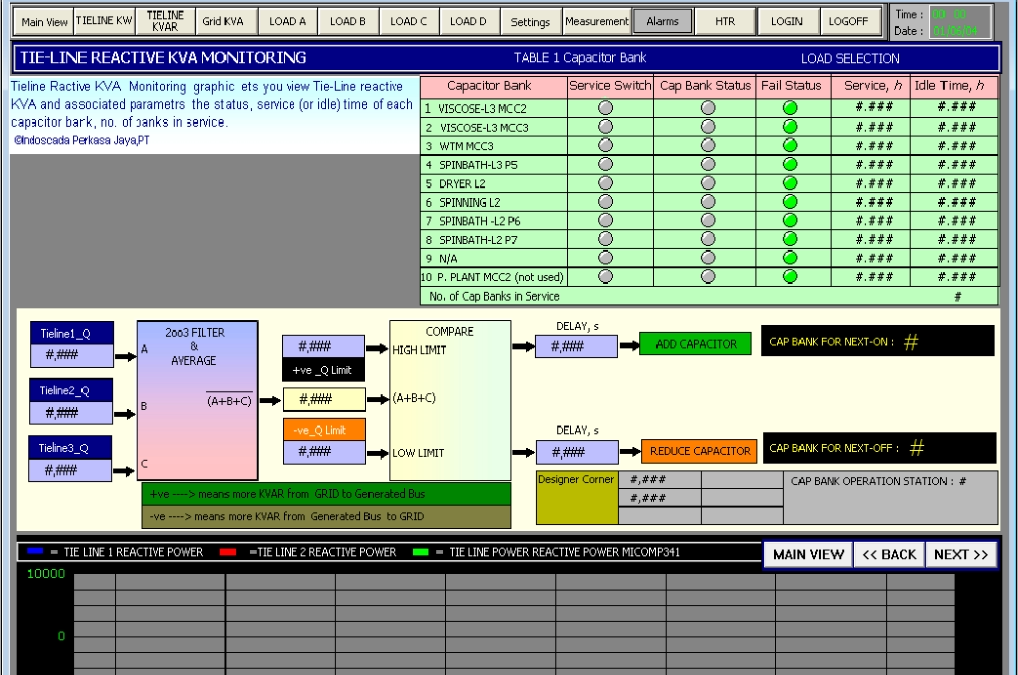This screenshot has height=675, width=1018.
Task: Toggle Service Switch for VISCOSE-L3 MCC2
Action: coord(605,108)
